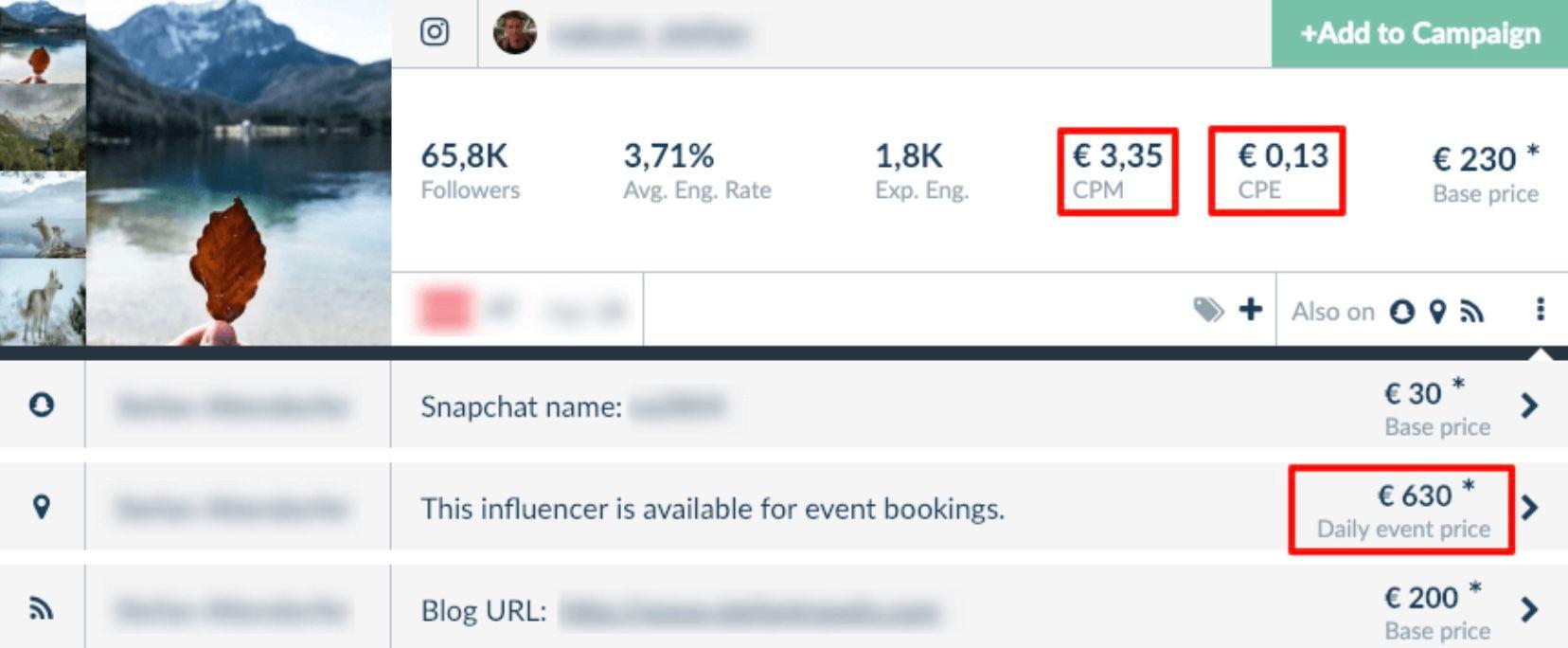Select the Snapchat icon in the left column

(x=42, y=405)
